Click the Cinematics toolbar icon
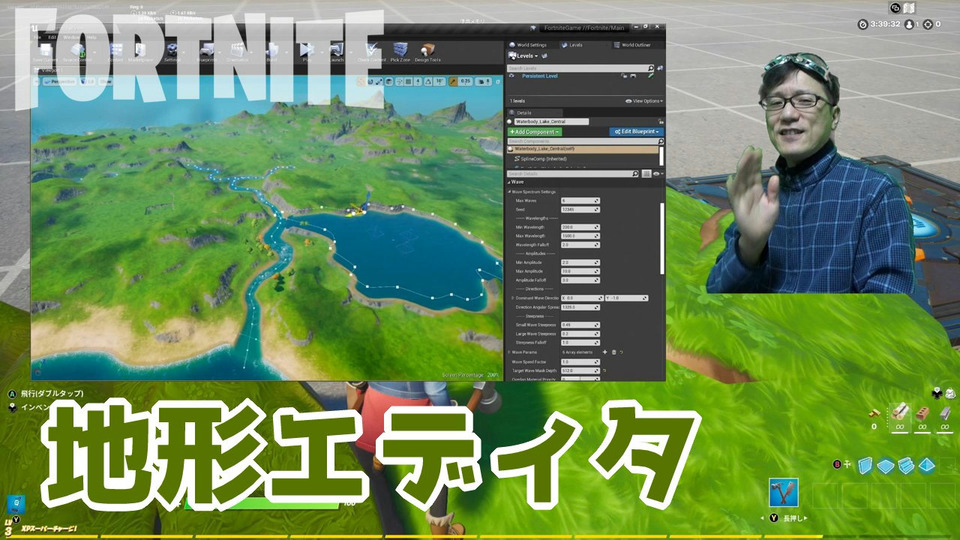Image resolution: width=960 pixels, height=540 pixels. click(x=237, y=52)
